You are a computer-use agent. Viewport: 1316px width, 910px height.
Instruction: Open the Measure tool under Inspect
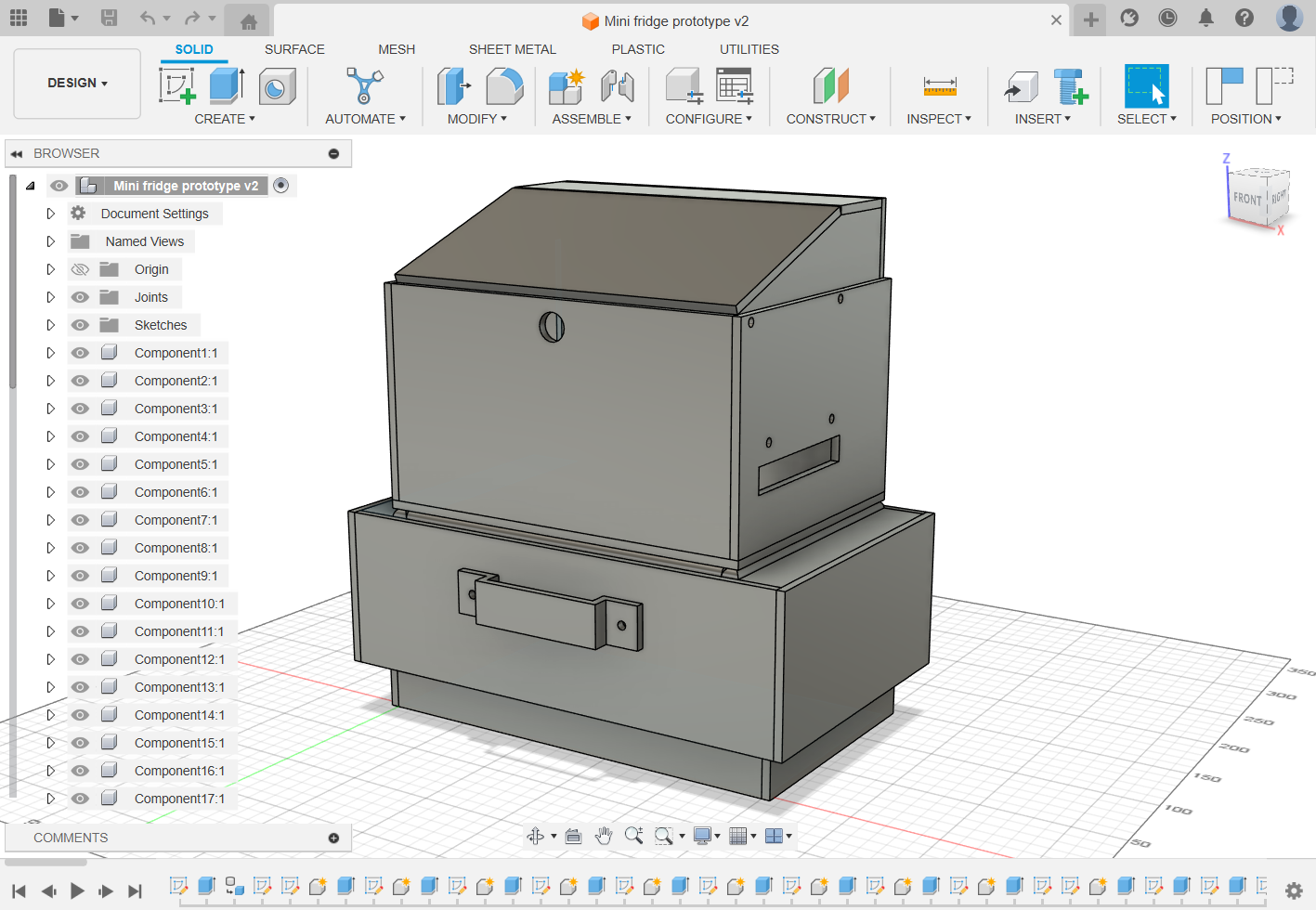(x=938, y=85)
